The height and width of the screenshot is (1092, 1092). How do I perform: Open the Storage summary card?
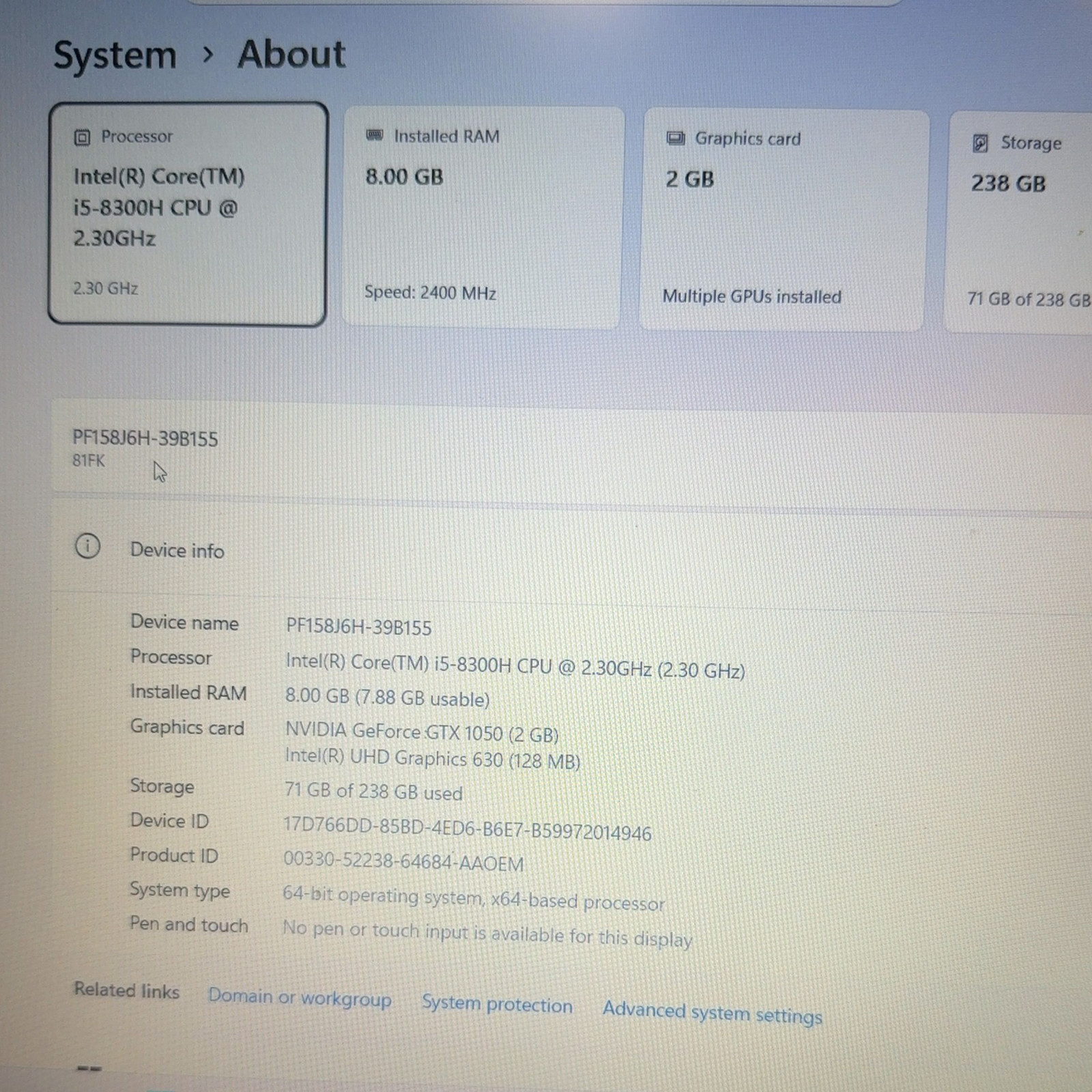point(1018,222)
